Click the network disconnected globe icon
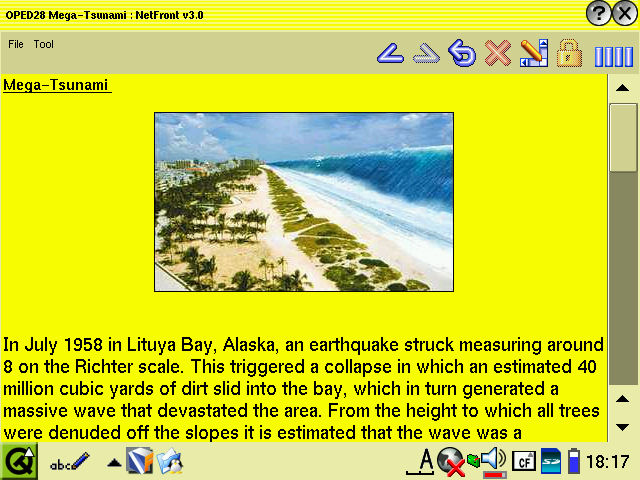 click(451, 462)
